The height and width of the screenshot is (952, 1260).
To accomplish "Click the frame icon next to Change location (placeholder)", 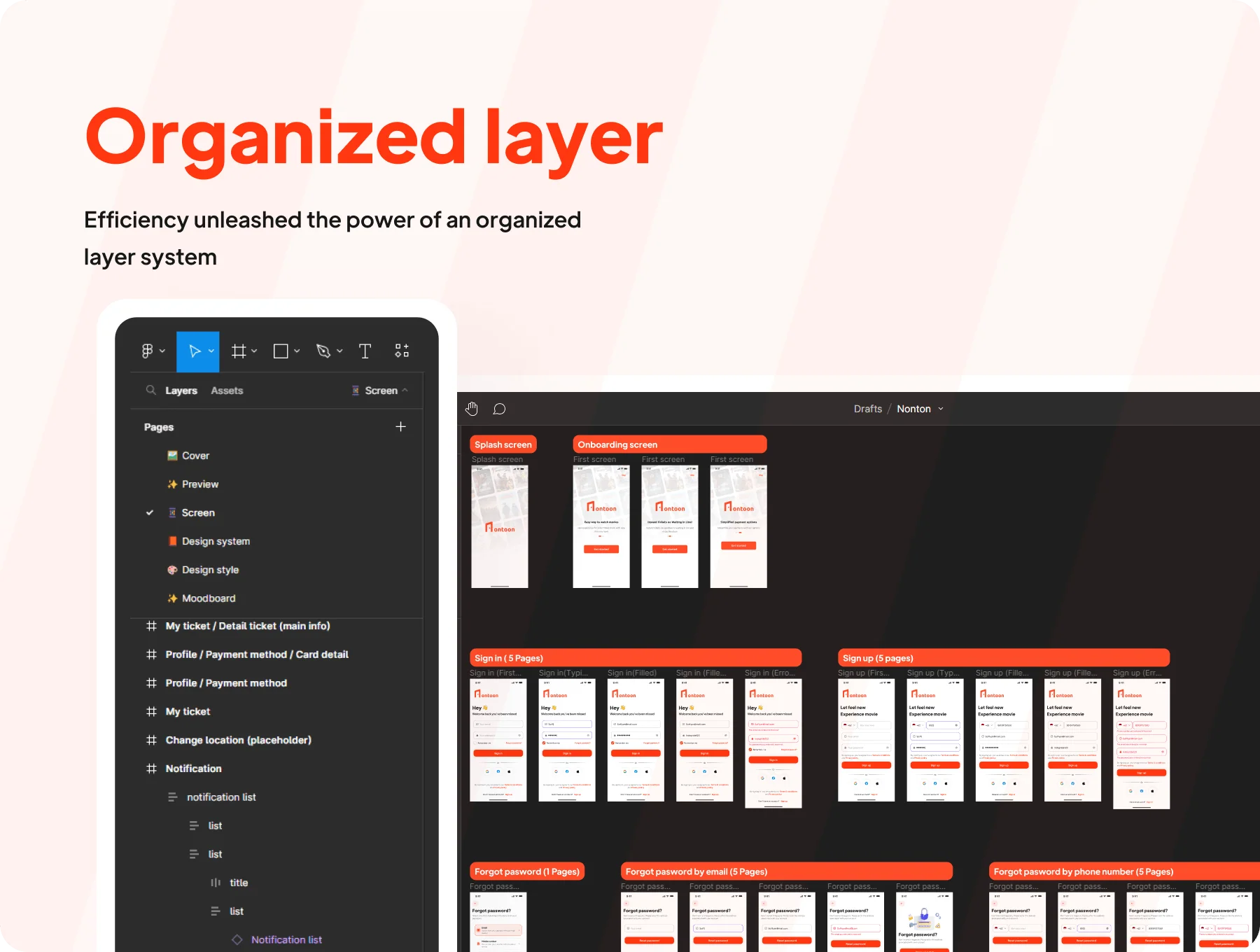I will click(x=151, y=740).
